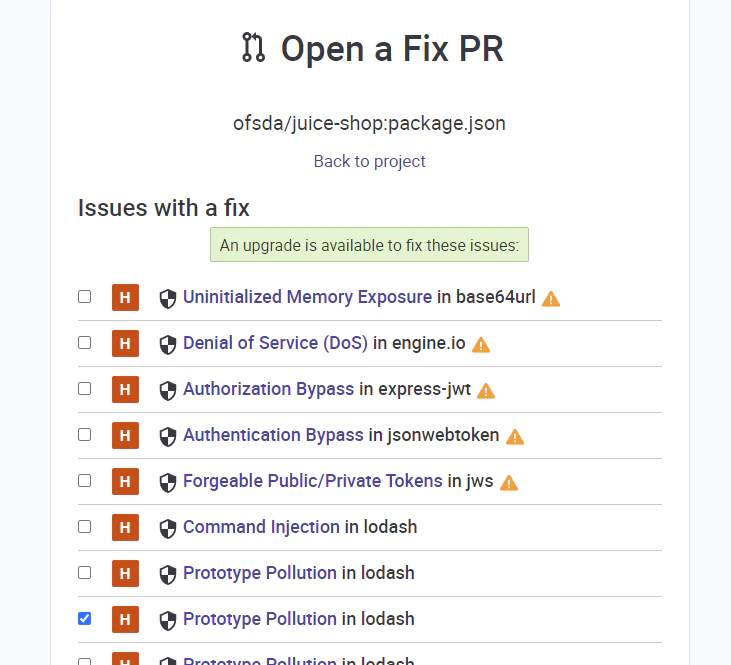Tick the checkbox for Uninitialized Memory Exposure

[84, 297]
